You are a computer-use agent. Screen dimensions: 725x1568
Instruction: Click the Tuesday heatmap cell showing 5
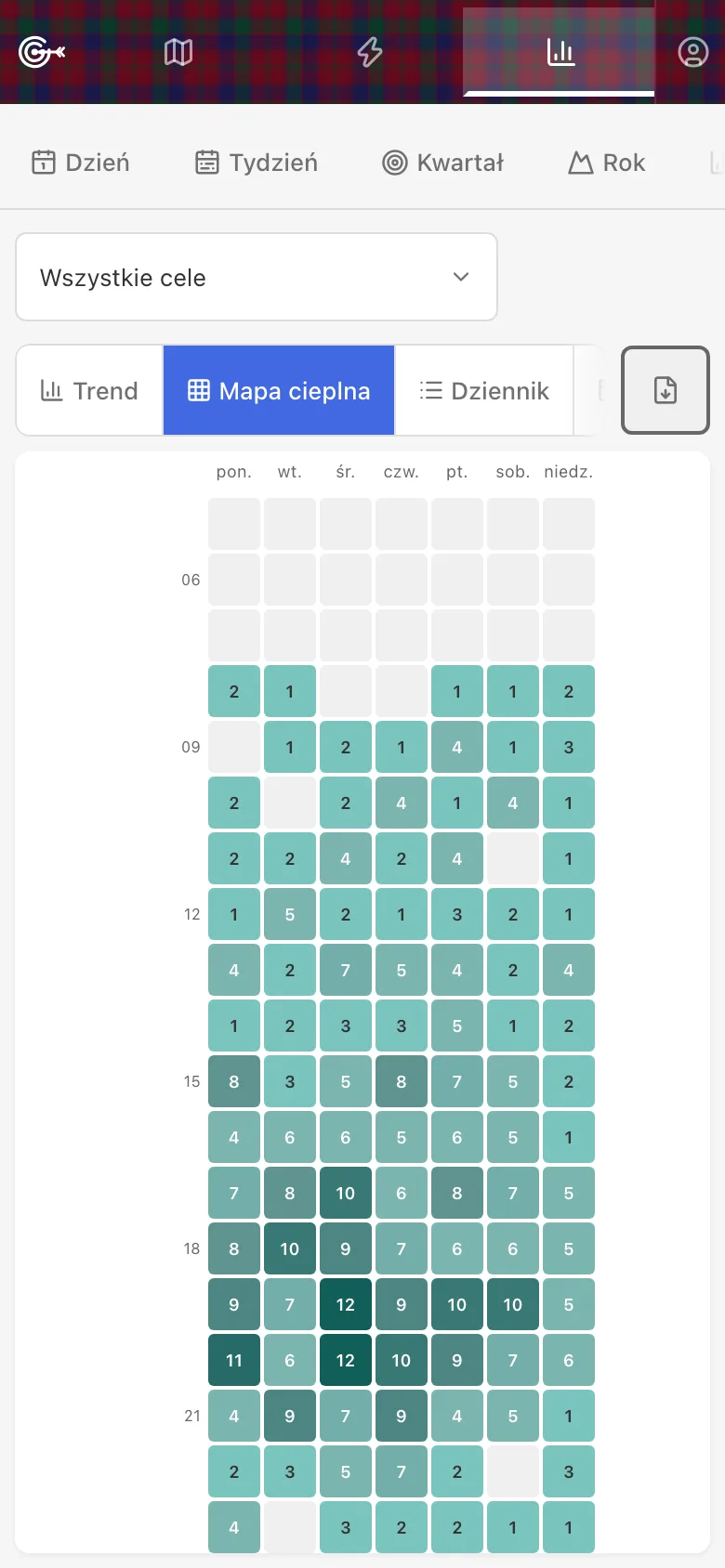point(290,914)
